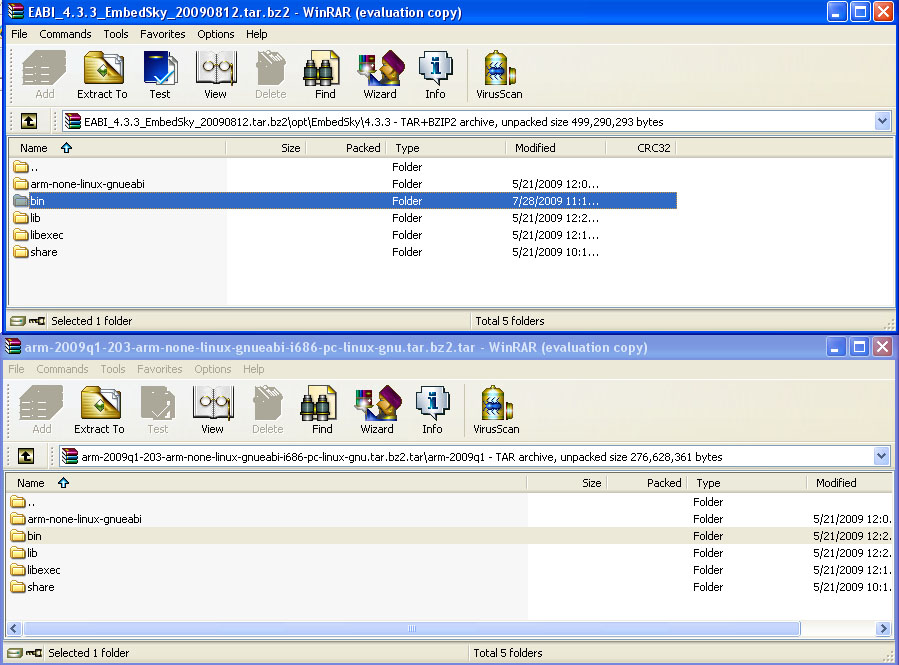Click Info icon in top WinRAR window
This screenshot has width=899, height=665.
pos(435,75)
